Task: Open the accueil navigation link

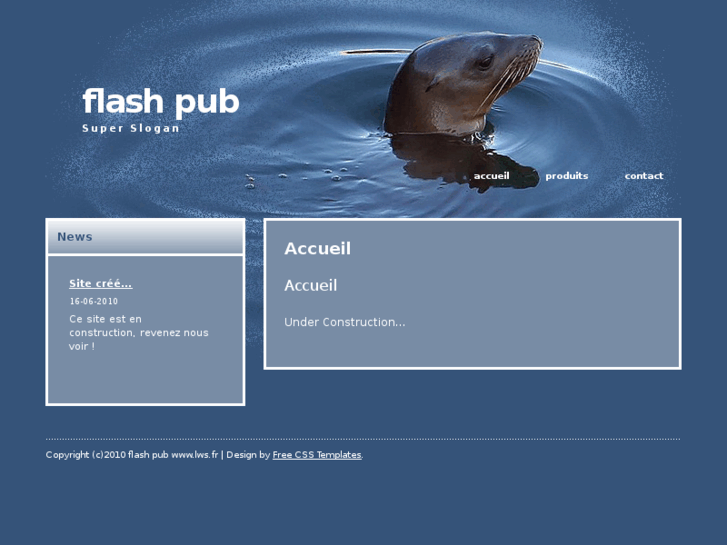Action: [491, 176]
